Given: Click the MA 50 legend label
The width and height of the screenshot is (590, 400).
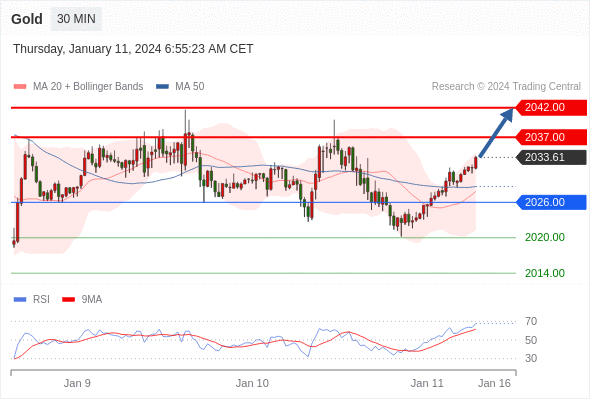Looking at the screenshot, I should pyautogui.click(x=190, y=87).
